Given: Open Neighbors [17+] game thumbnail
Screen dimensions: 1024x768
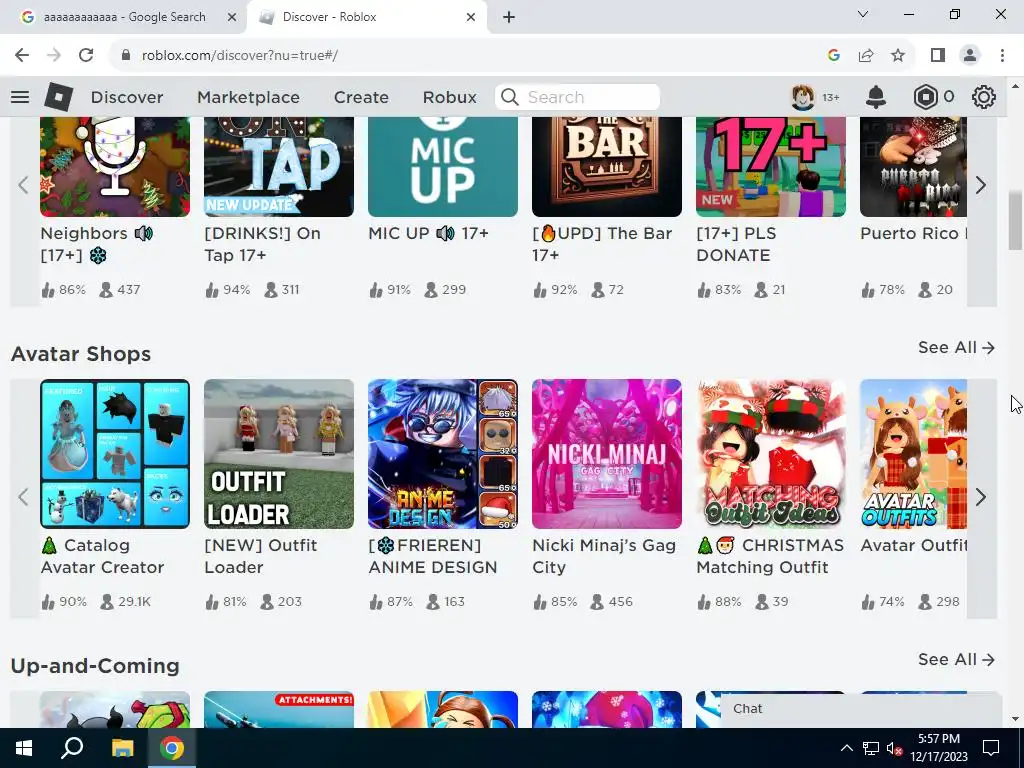Looking at the screenshot, I should 115,167.
